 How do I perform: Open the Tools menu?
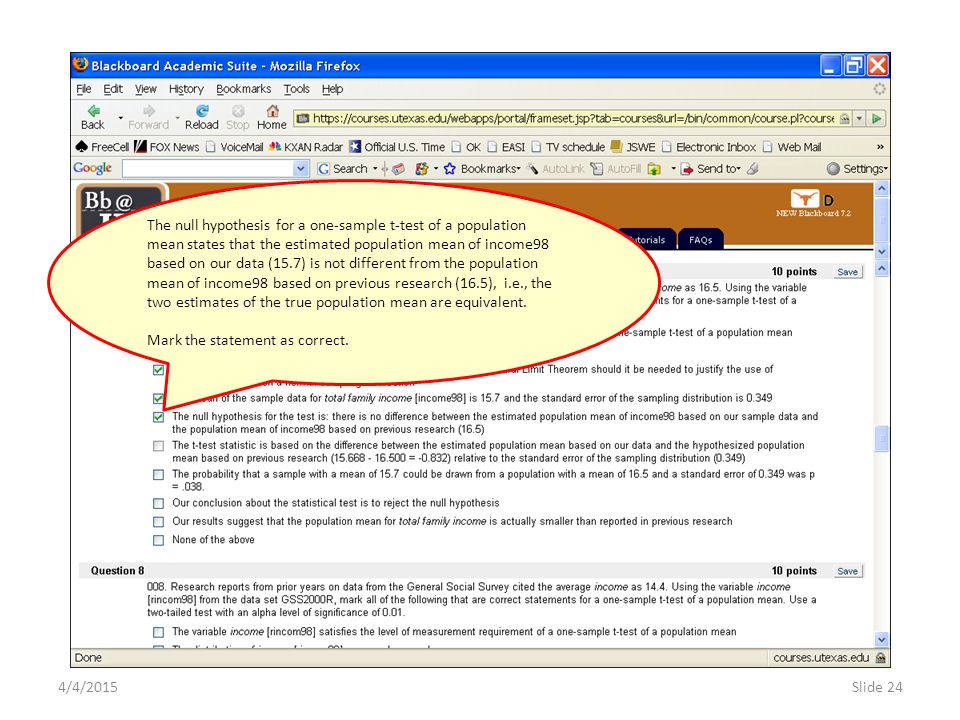point(296,89)
